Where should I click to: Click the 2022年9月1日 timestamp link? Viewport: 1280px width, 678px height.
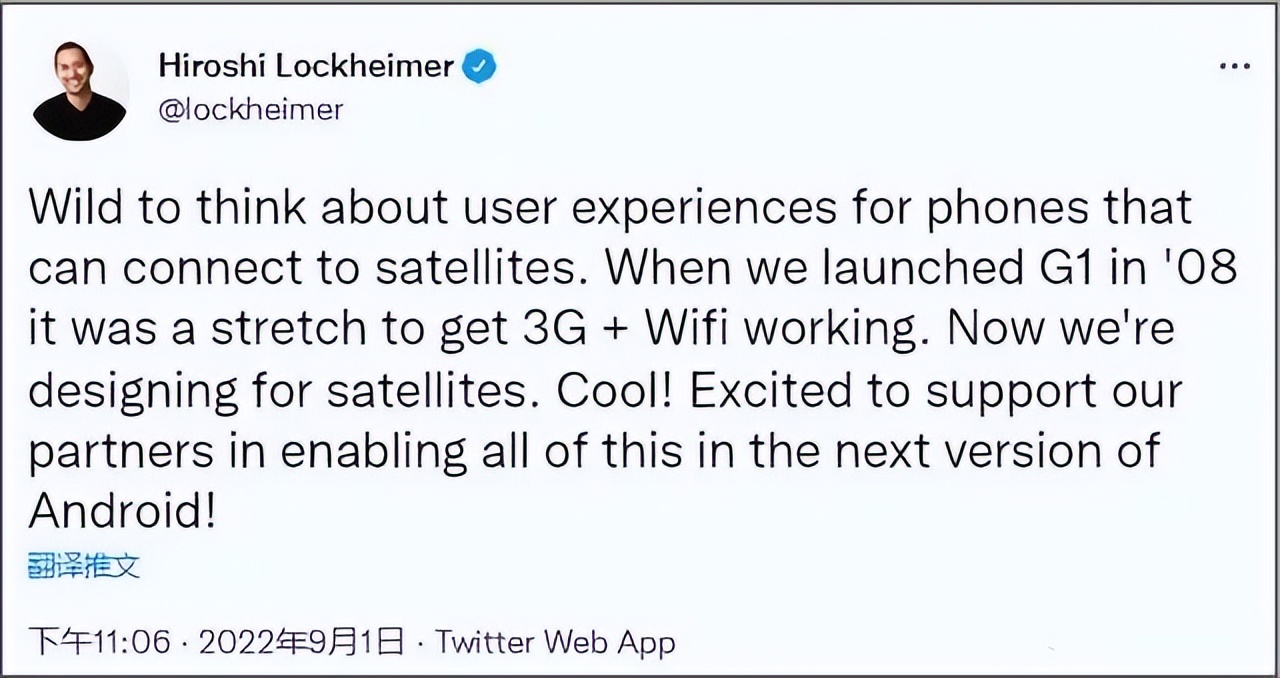click(306, 642)
